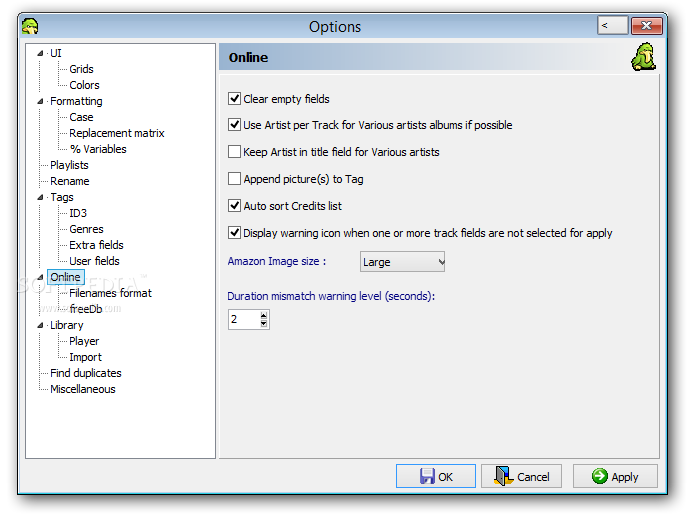This screenshot has height=515, width=688.
Task: Uncheck Display warning icon option
Action: pos(234,232)
